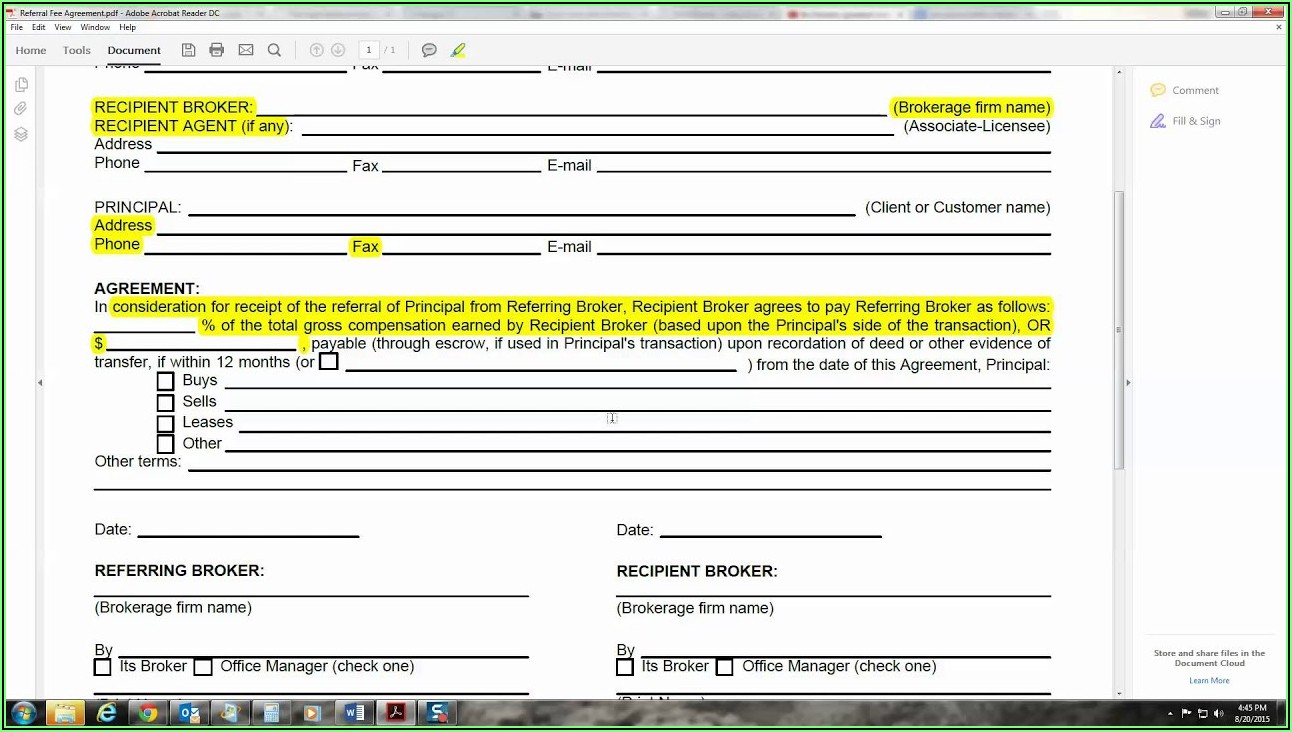Tick 'Office Manager' under Referring Broker

pyautogui.click(x=203, y=667)
